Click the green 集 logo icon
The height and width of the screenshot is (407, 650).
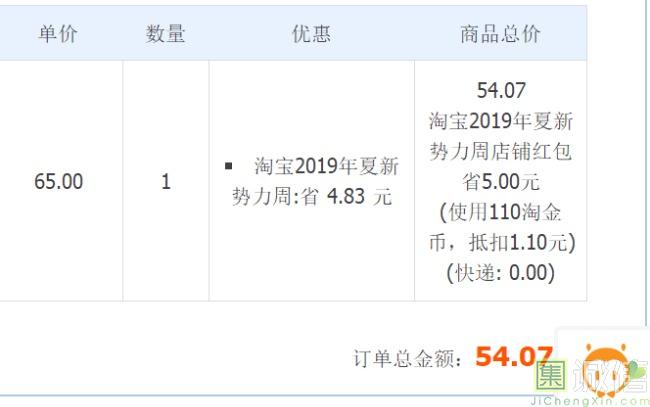[551, 374]
